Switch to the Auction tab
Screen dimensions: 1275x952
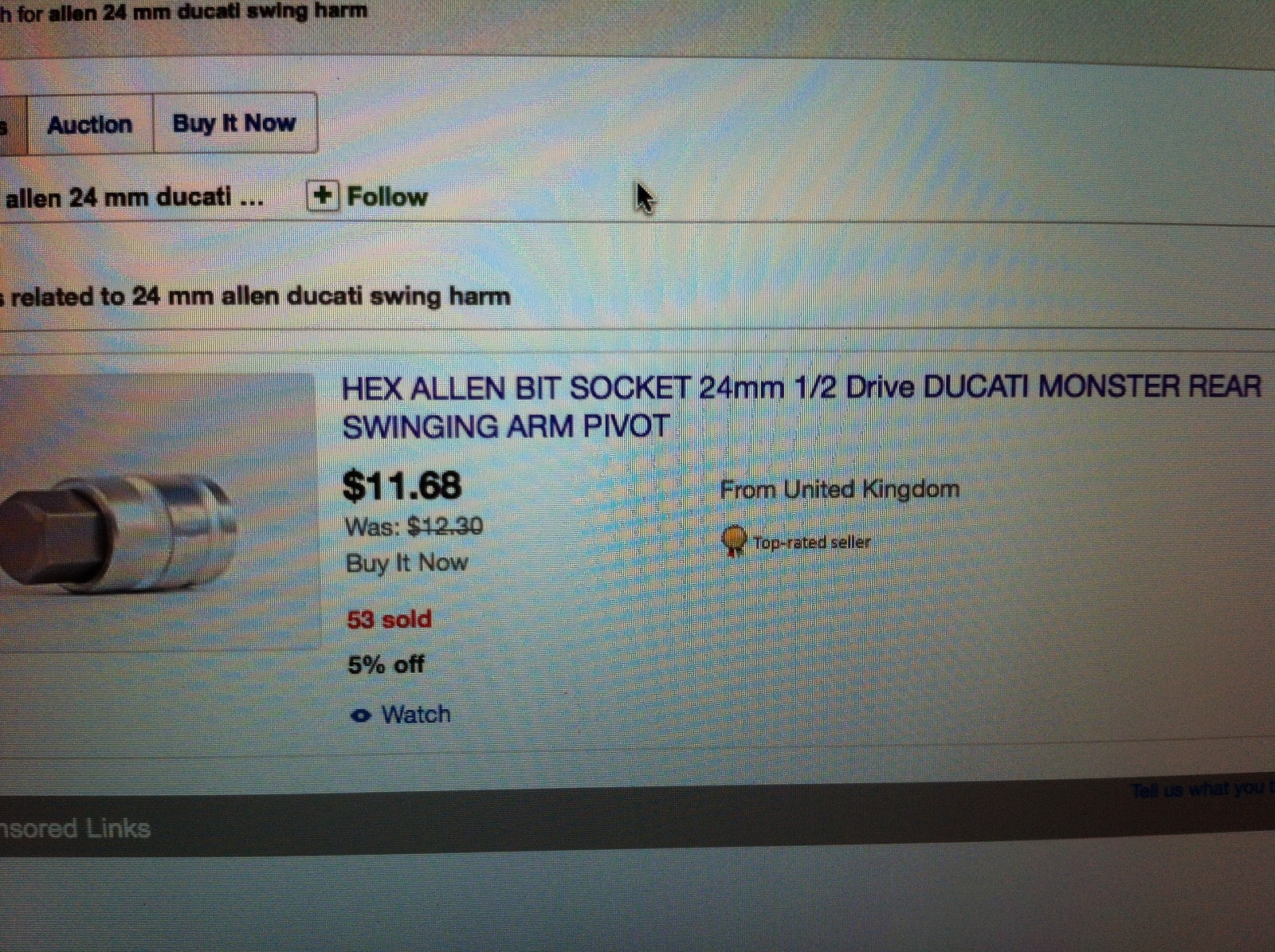[x=90, y=124]
